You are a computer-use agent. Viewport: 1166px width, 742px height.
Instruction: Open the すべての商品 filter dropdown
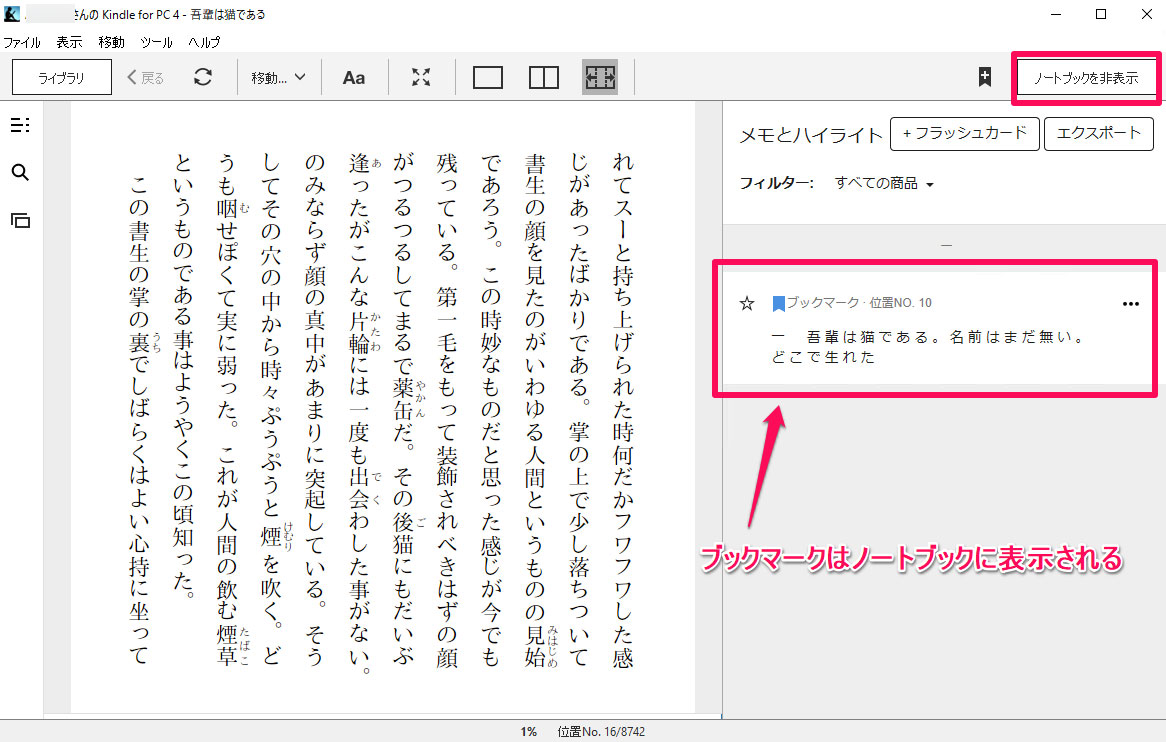(x=883, y=184)
